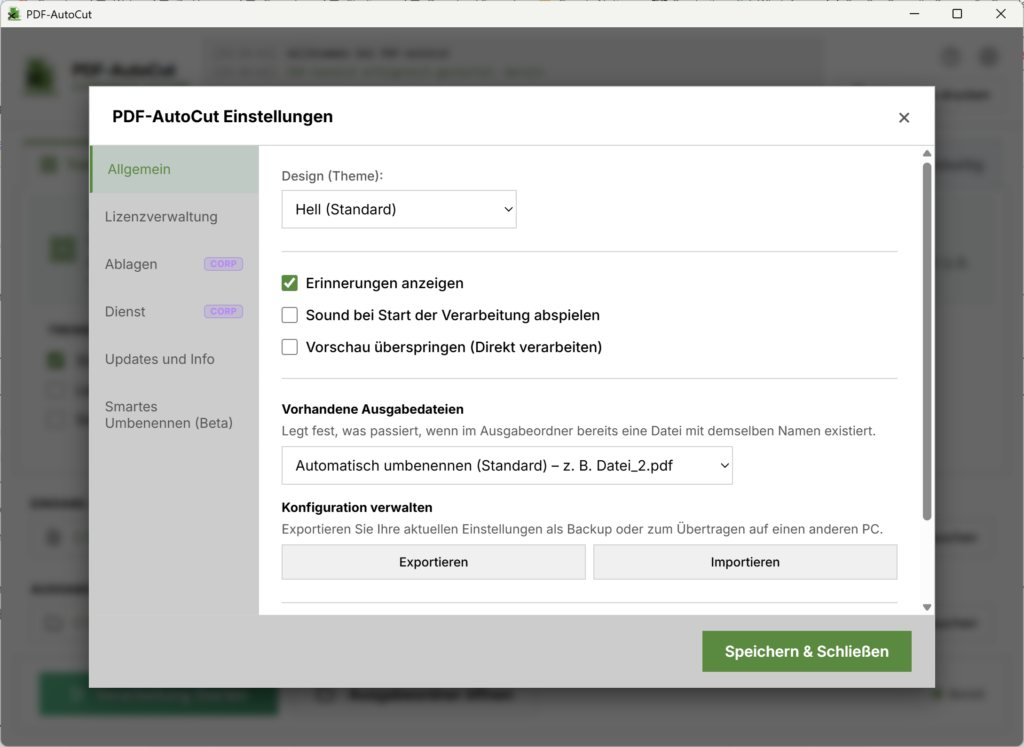Open Updates und Info section
This screenshot has width=1024, height=747.
coord(174,359)
